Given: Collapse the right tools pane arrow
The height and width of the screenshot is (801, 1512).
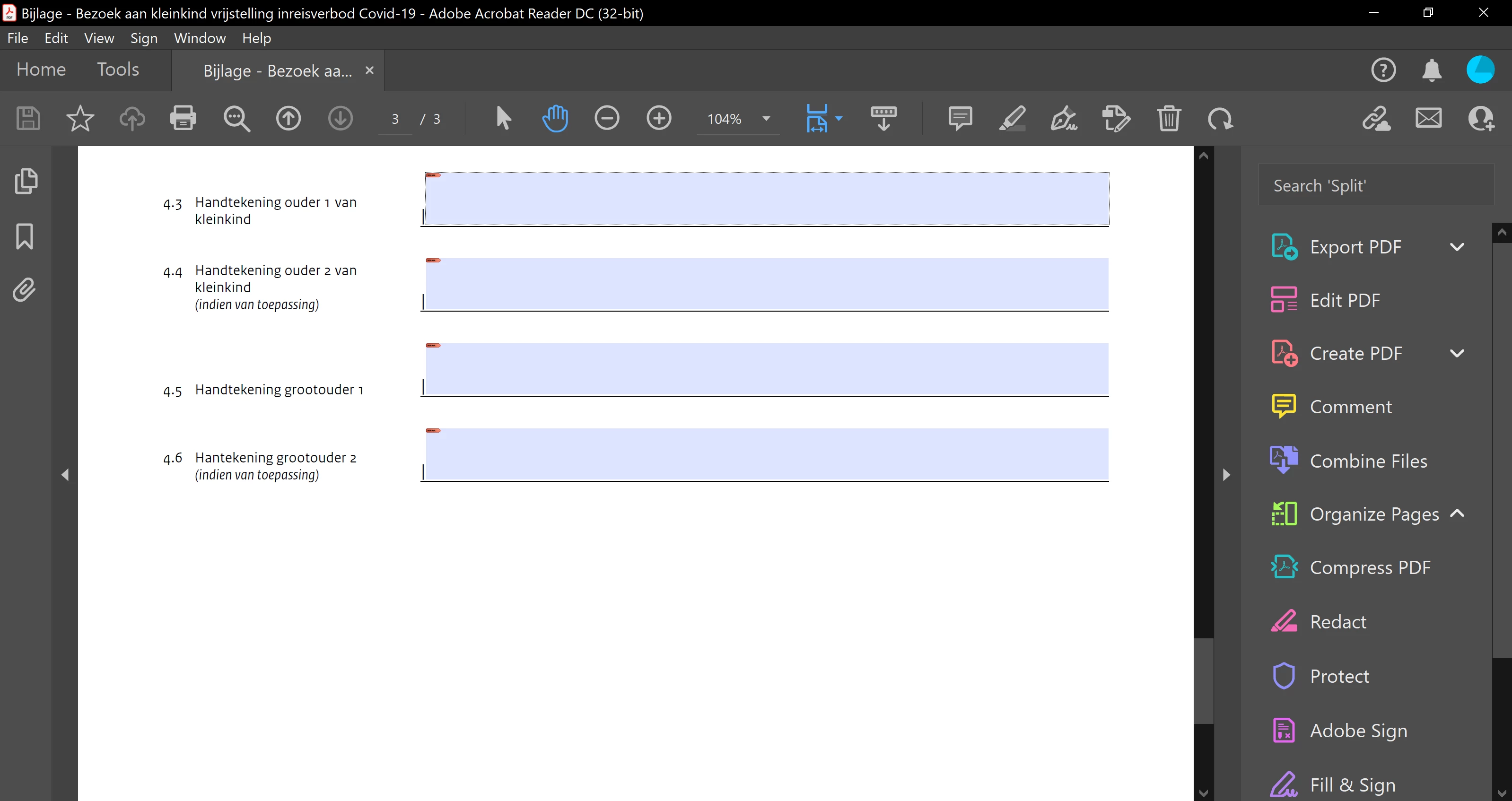Looking at the screenshot, I should pos(1226,474).
